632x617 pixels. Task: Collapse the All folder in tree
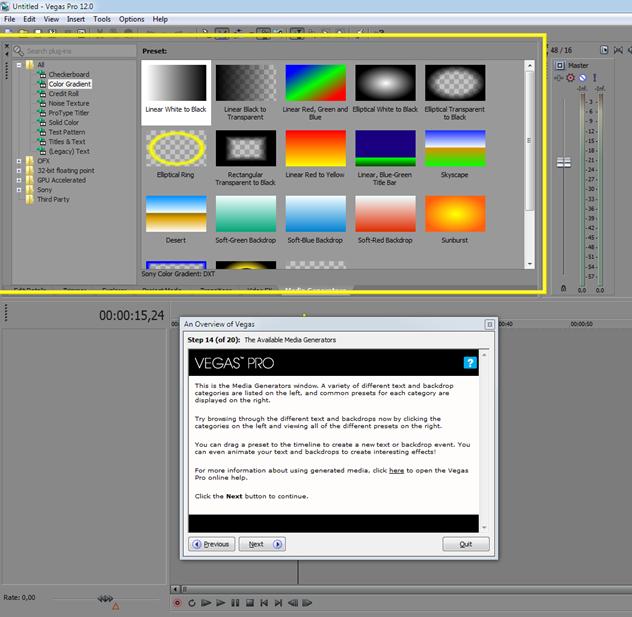tap(19, 64)
